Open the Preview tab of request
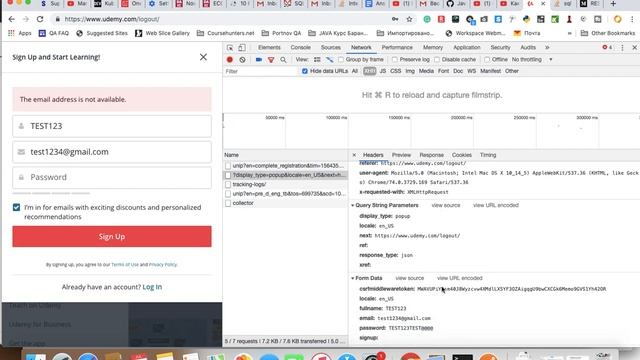Viewport: 640px width, 360px height. coord(401,155)
